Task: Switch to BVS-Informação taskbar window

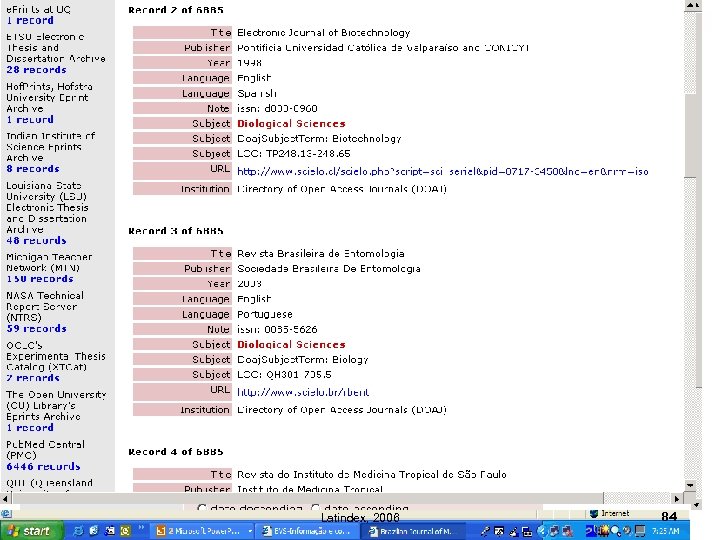Action: click(x=309, y=531)
